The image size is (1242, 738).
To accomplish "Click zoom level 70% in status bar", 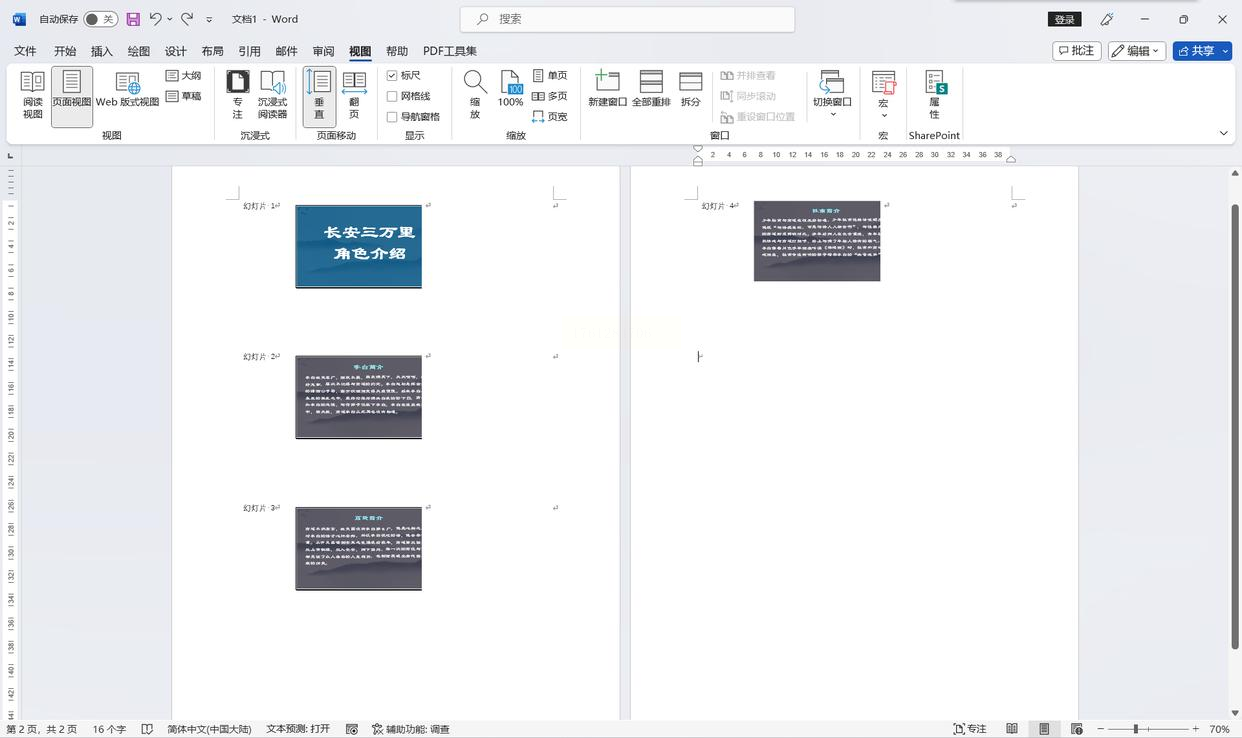I will tap(1219, 729).
